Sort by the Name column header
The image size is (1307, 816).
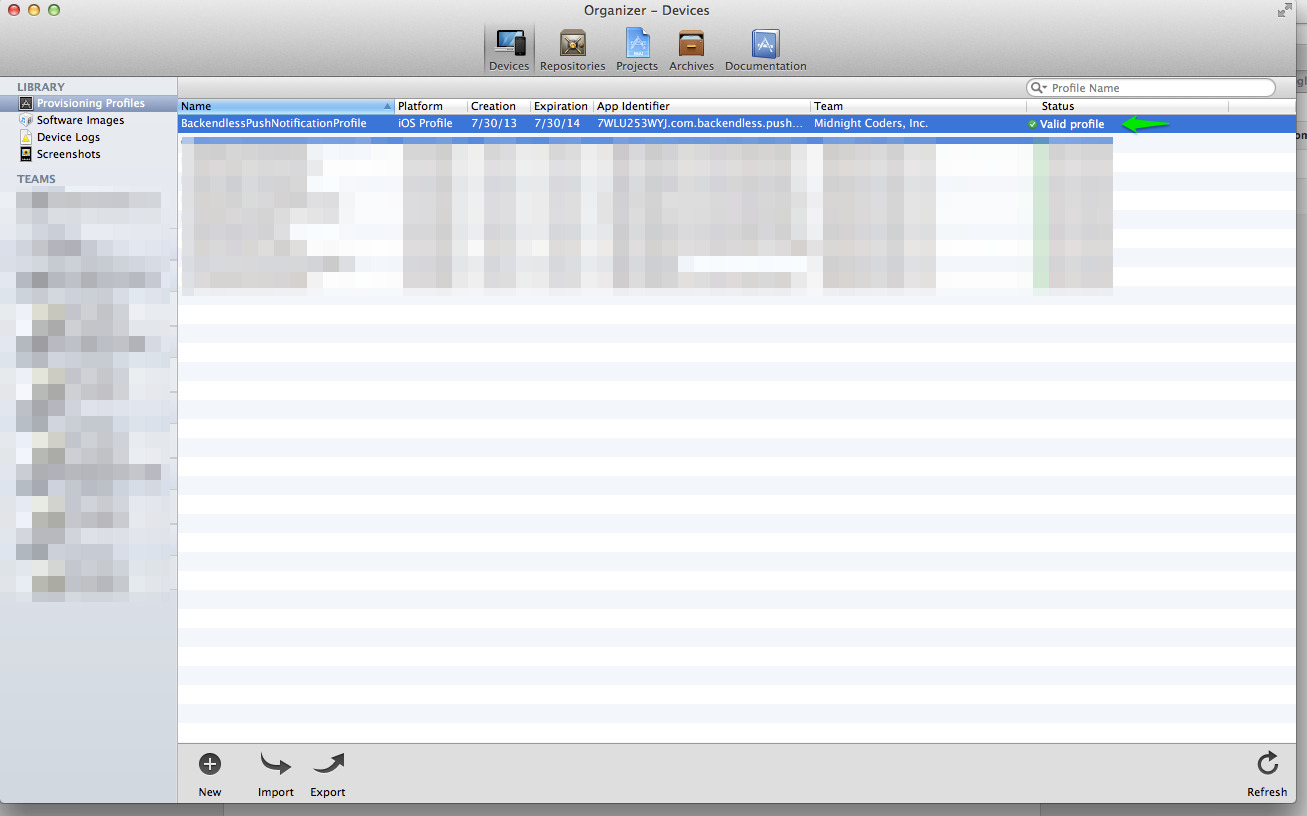[x=286, y=106]
